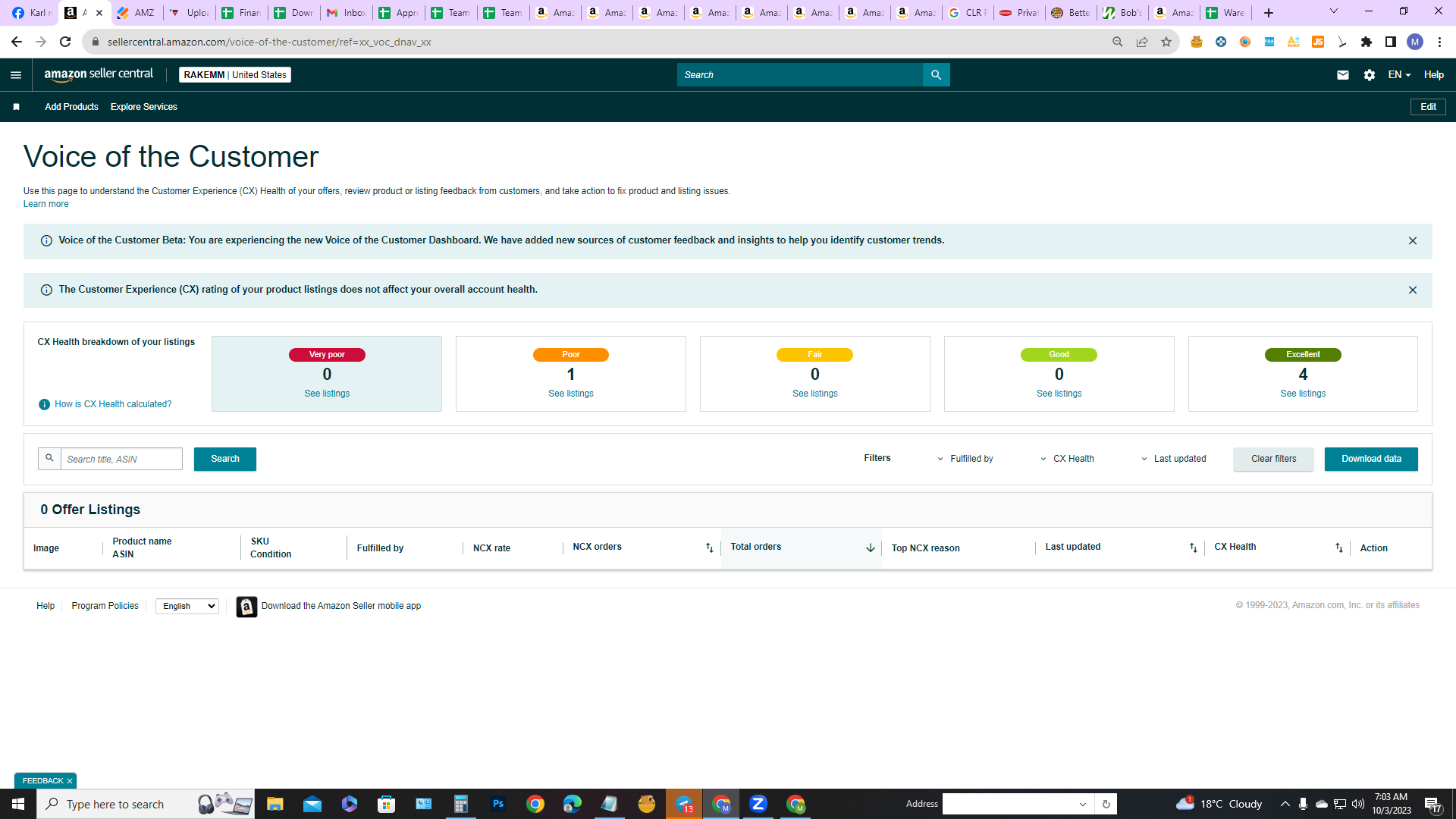Open the Learn more link
Viewport: 1456px width, 819px height.
click(45, 204)
